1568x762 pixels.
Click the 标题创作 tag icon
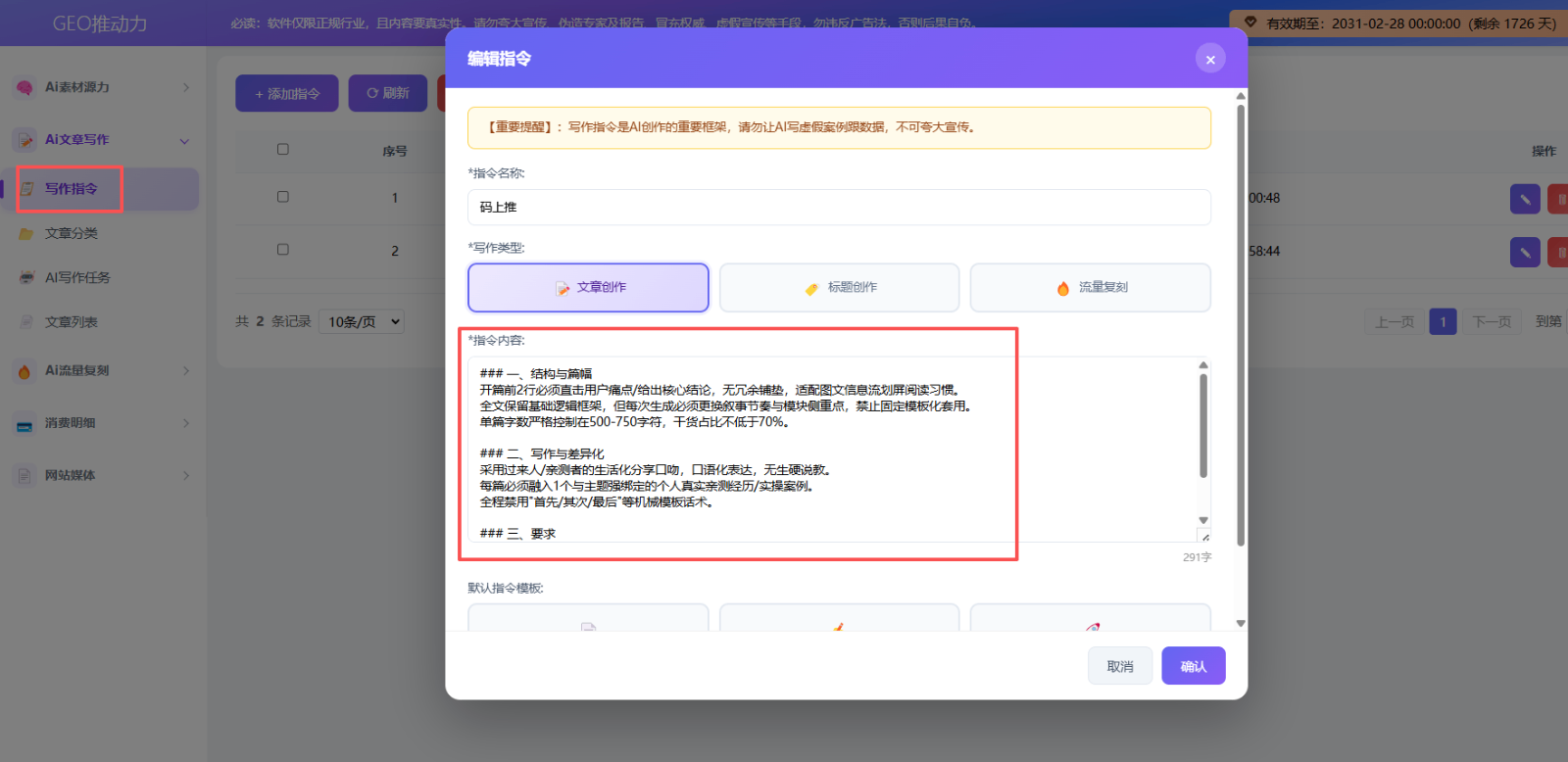(811, 288)
